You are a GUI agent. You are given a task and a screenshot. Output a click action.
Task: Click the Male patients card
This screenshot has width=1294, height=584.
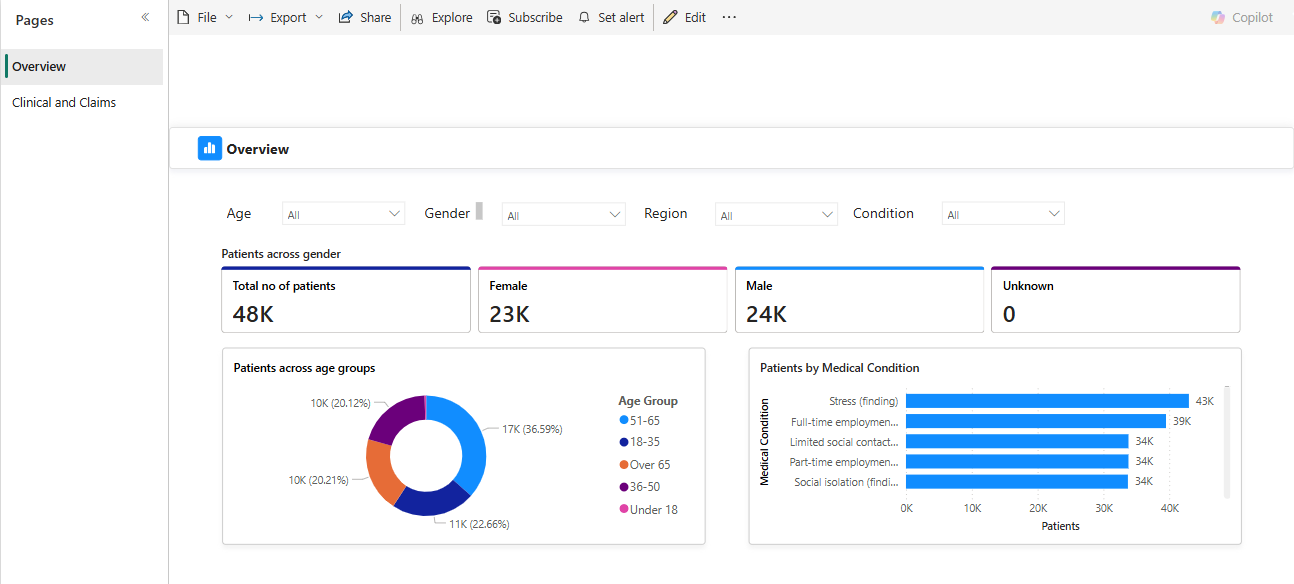[859, 299]
